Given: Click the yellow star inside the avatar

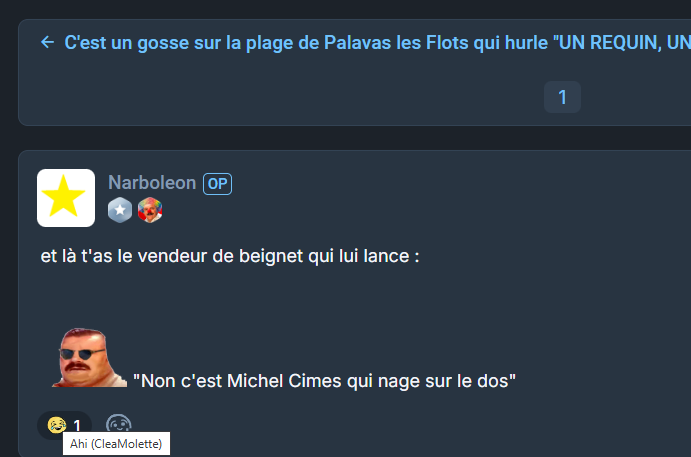Looking at the screenshot, I should coord(63,197).
